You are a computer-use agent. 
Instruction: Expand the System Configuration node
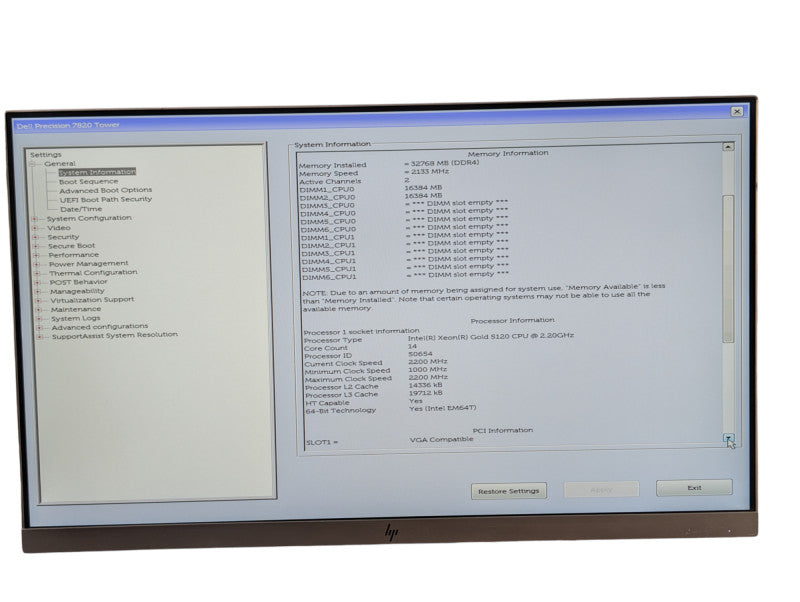pyautogui.click(x=35, y=219)
